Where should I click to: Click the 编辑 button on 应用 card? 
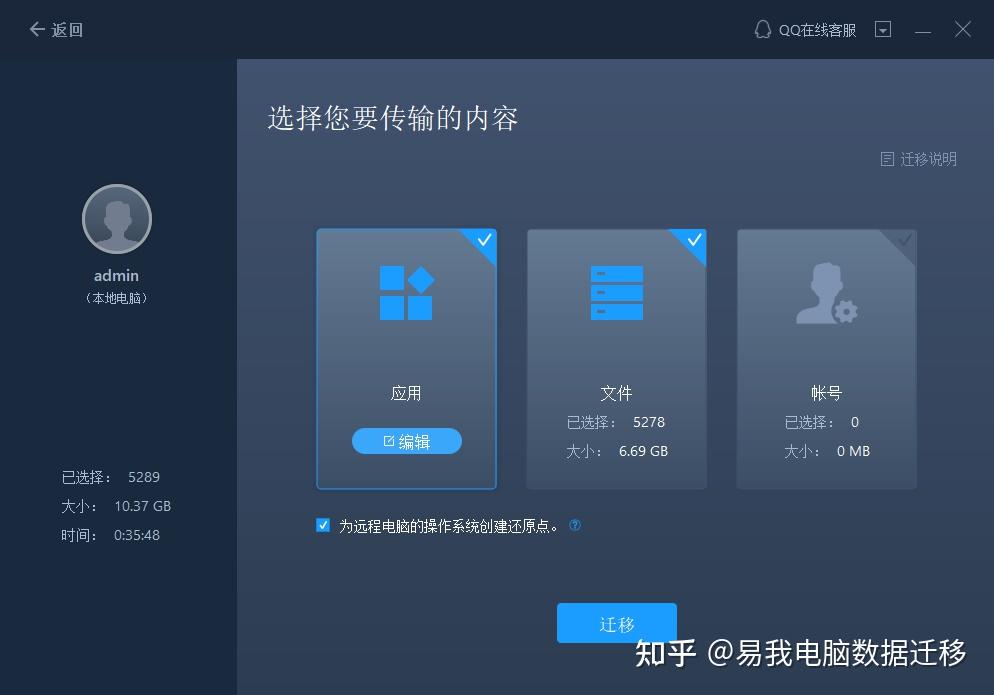coord(407,441)
